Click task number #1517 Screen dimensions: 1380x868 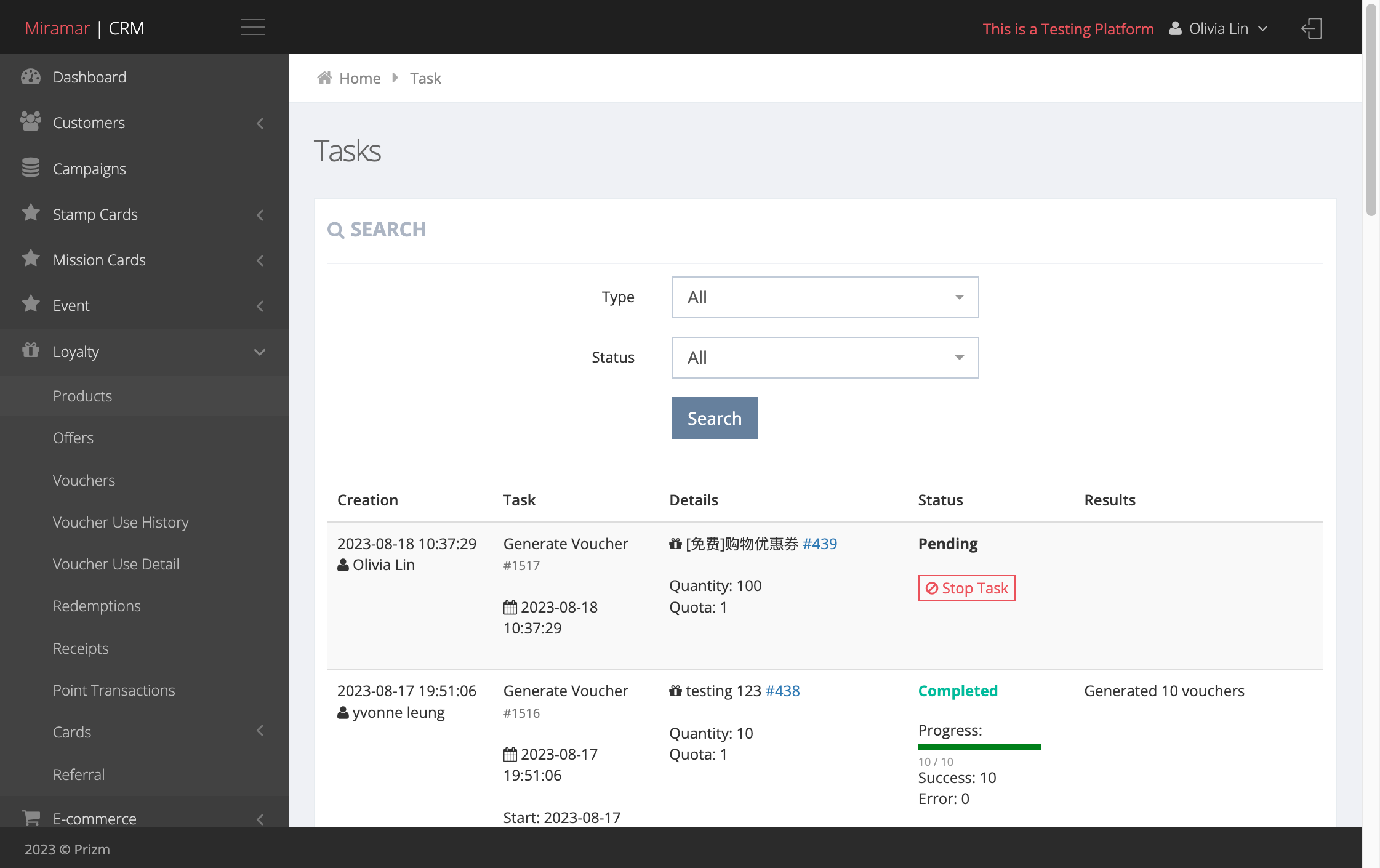tap(521, 565)
